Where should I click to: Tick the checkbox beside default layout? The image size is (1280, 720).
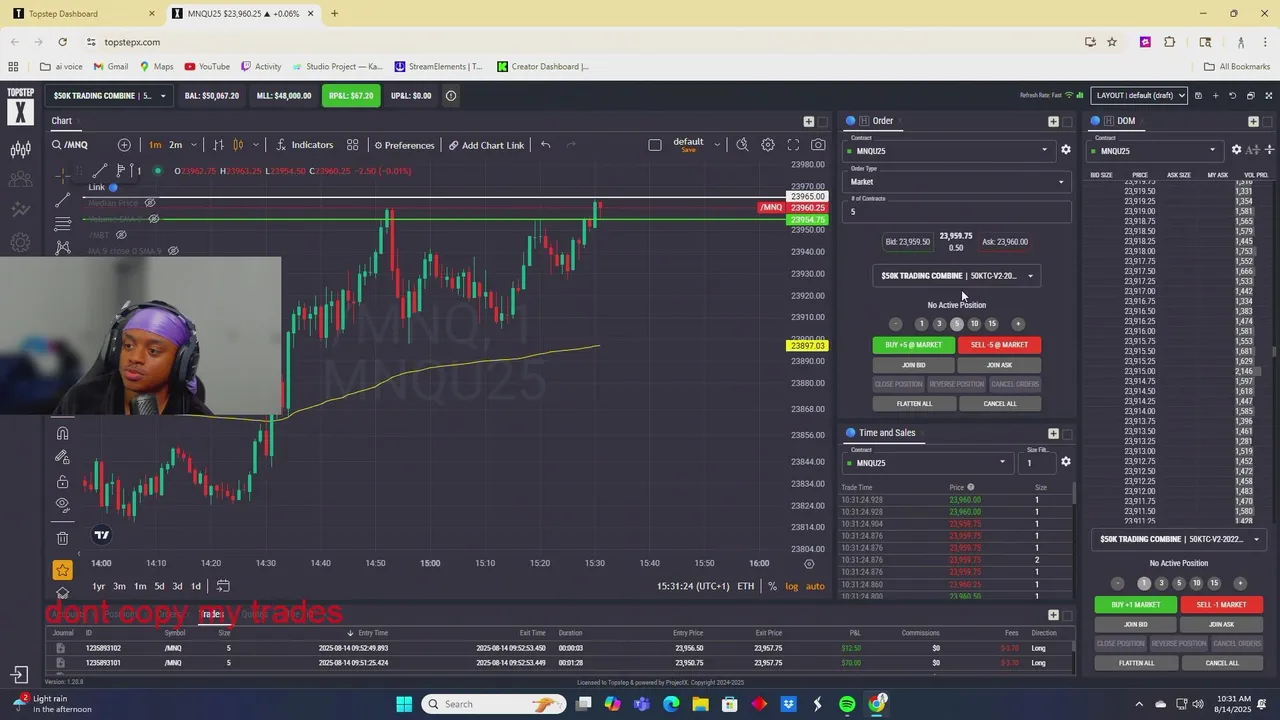[655, 145]
